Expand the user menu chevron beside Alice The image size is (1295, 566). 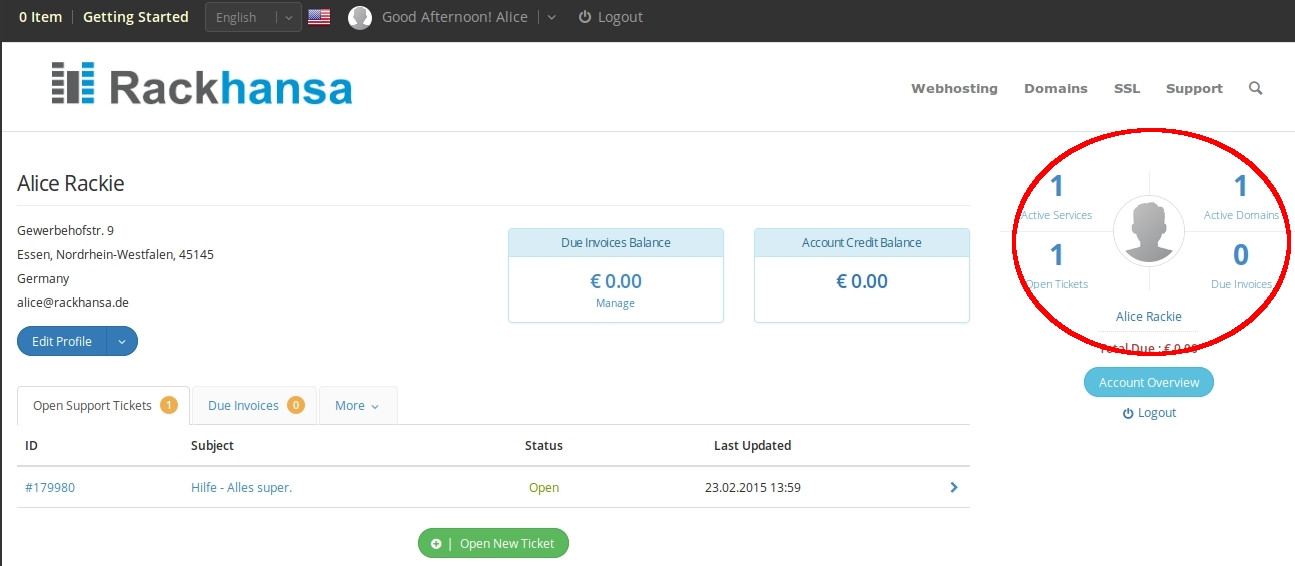coord(553,17)
